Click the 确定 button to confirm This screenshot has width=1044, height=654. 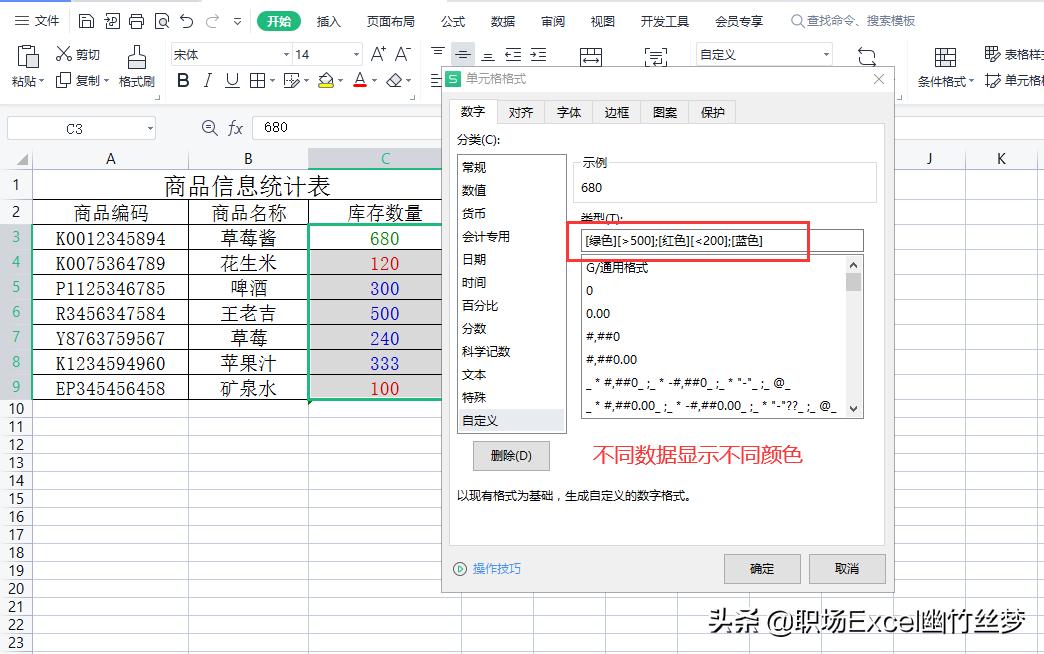(762, 568)
